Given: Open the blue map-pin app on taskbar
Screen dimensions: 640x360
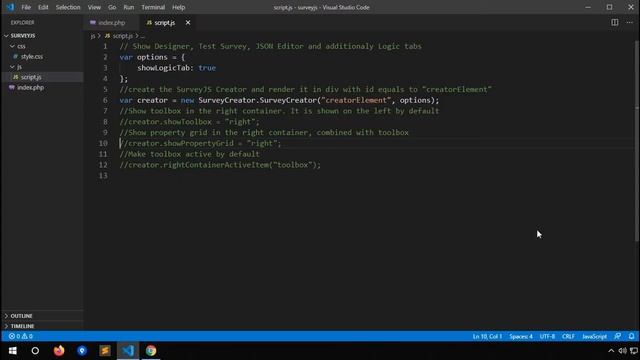Looking at the screenshot, I should point(82,351).
